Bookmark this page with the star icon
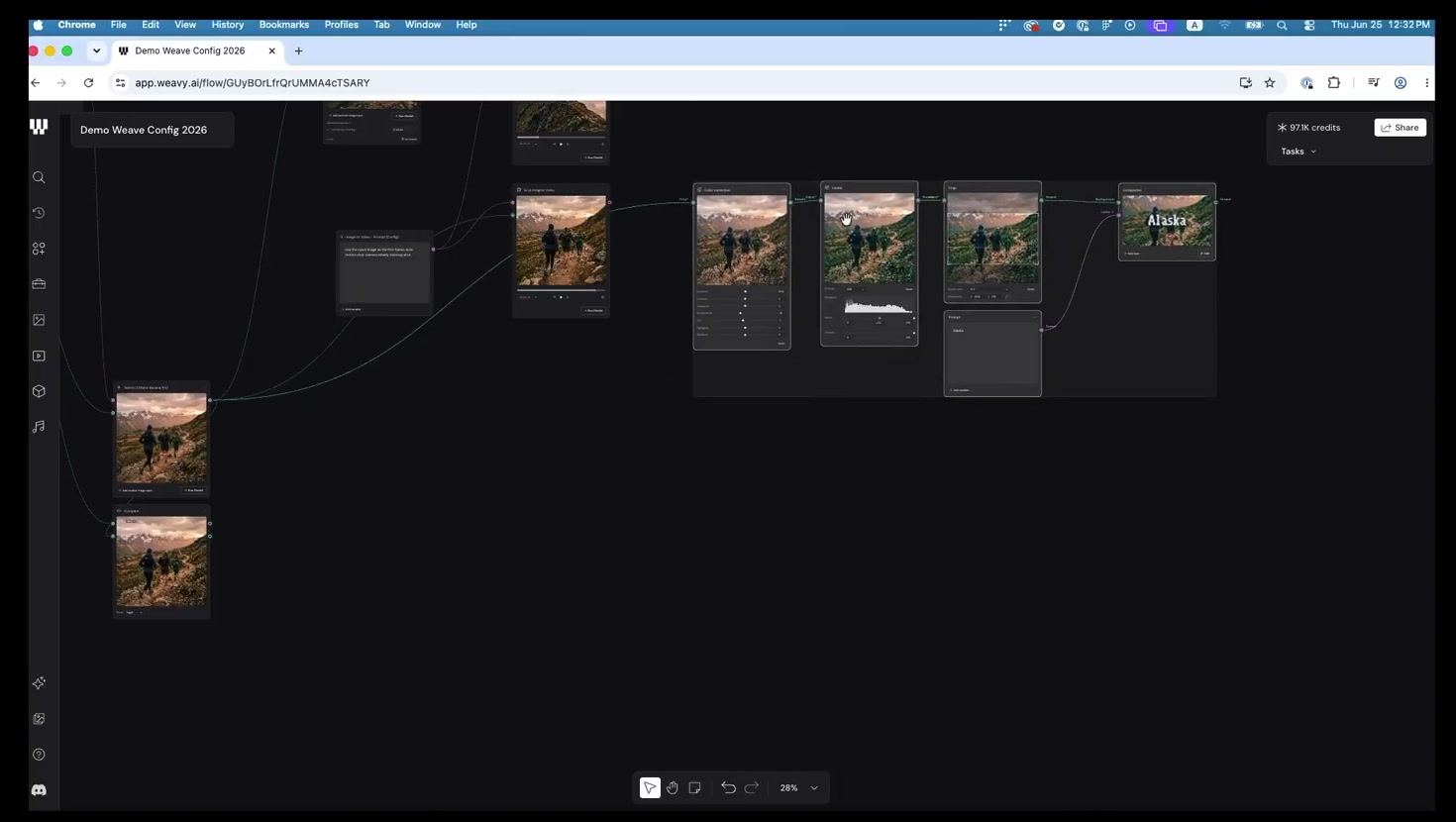1456x822 pixels. pyautogui.click(x=1270, y=83)
